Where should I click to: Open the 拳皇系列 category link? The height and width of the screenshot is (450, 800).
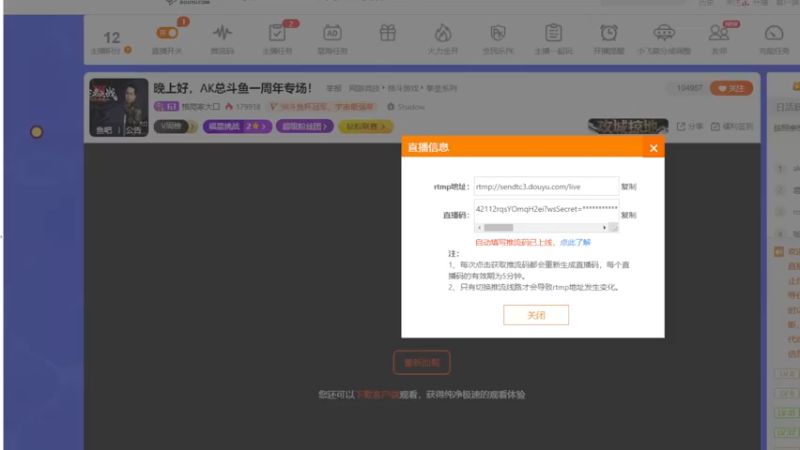441,88
